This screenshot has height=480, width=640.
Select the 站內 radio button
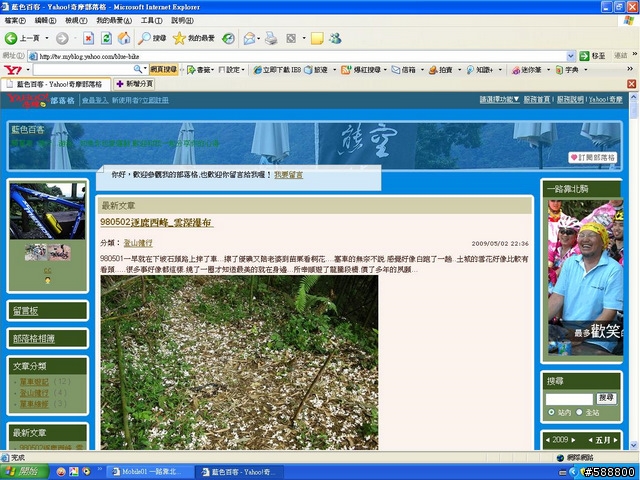[x=551, y=412]
